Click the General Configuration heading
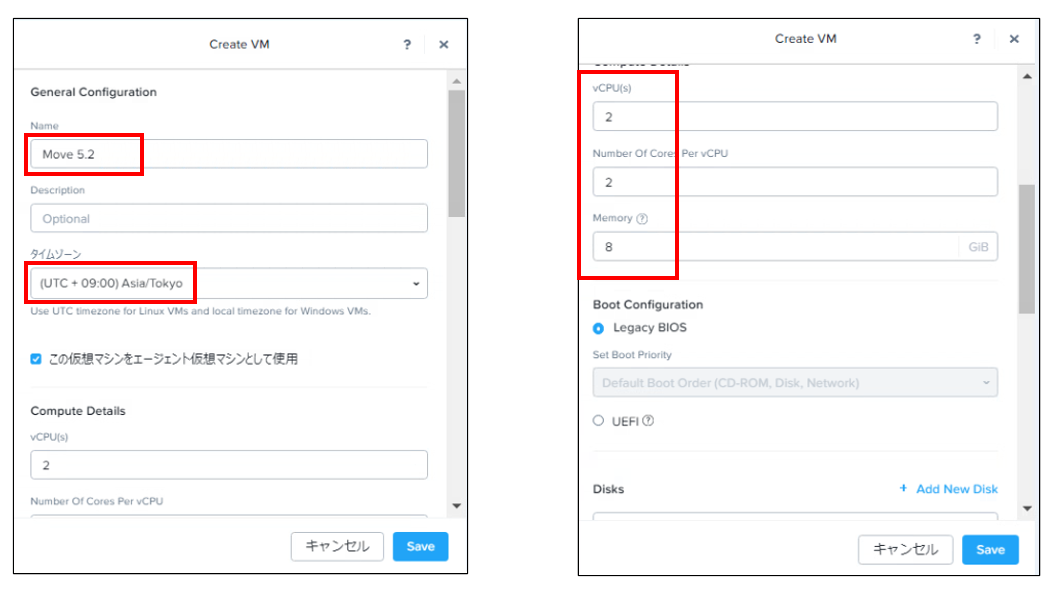1054x592 pixels. click(93, 92)
